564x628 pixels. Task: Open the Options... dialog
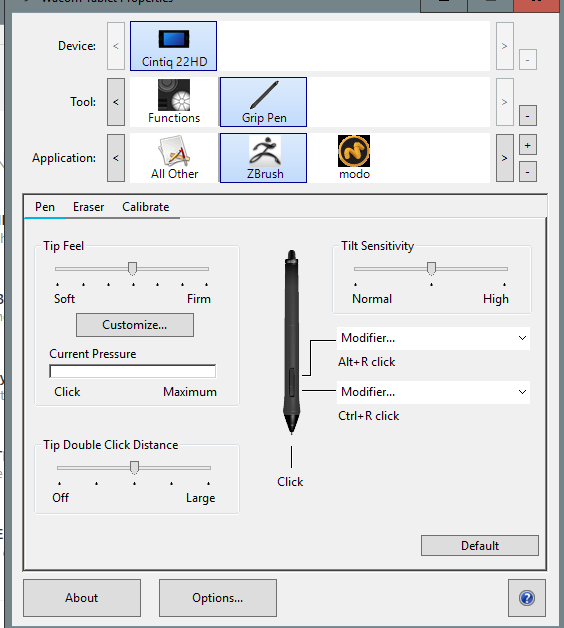tap(218, 598)
